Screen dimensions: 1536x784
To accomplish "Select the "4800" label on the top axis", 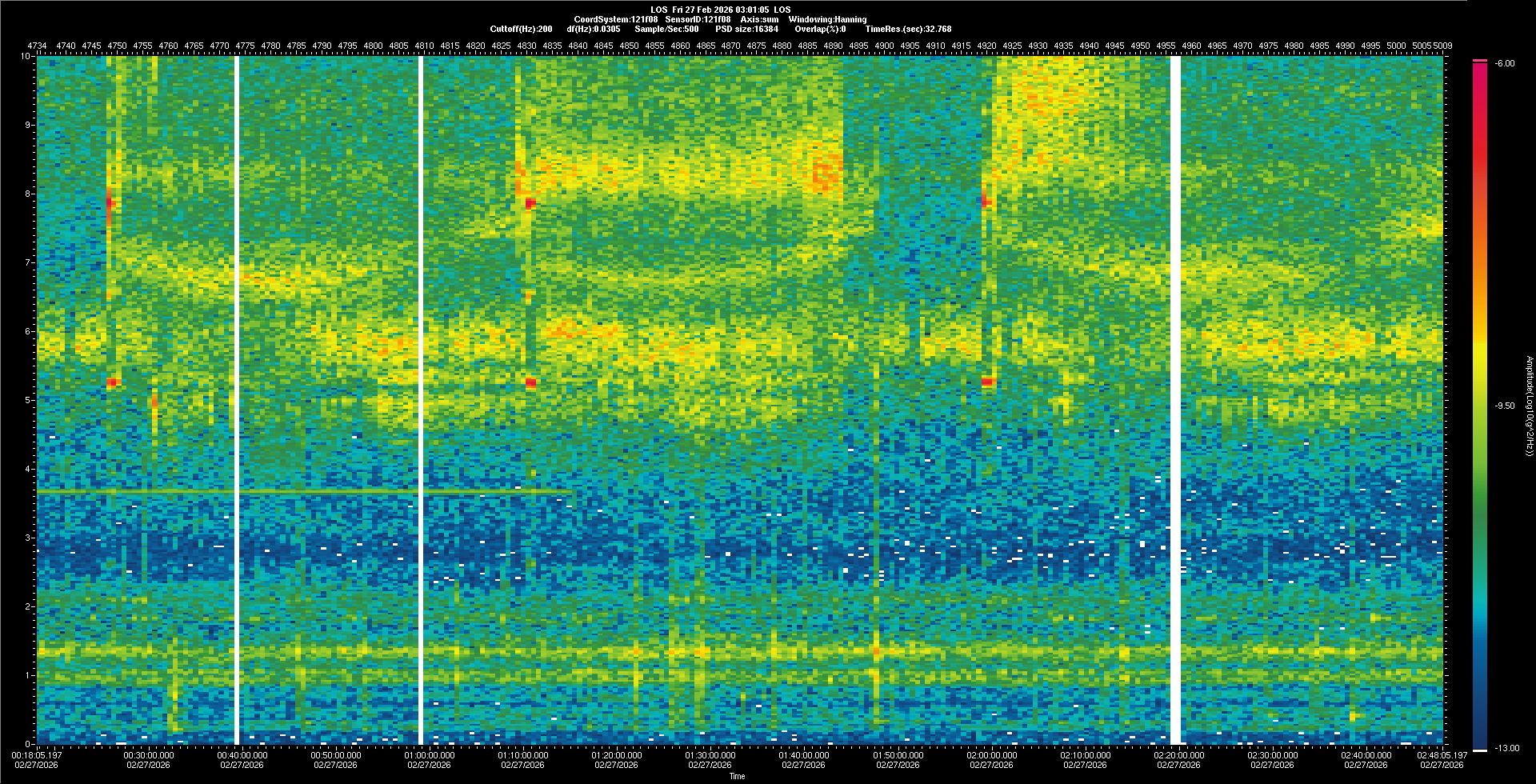I will click(x=373, y=46).
